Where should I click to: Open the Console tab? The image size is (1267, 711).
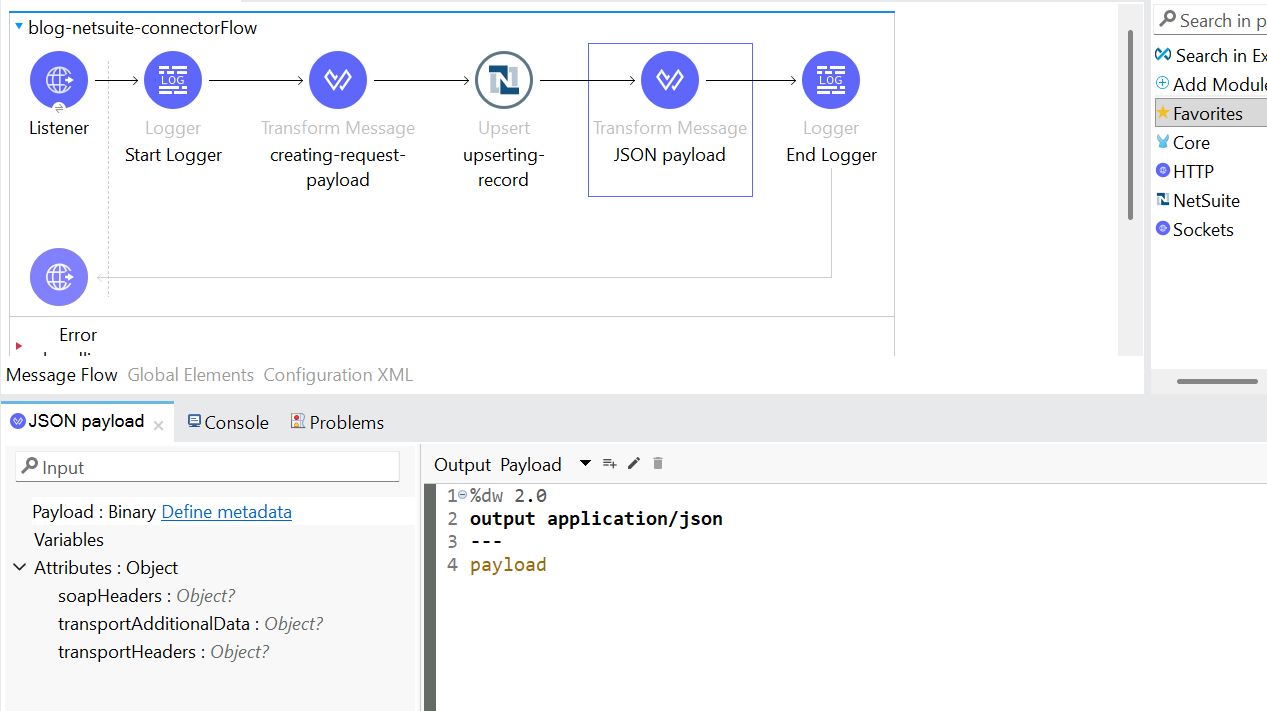tap(228, 422)
